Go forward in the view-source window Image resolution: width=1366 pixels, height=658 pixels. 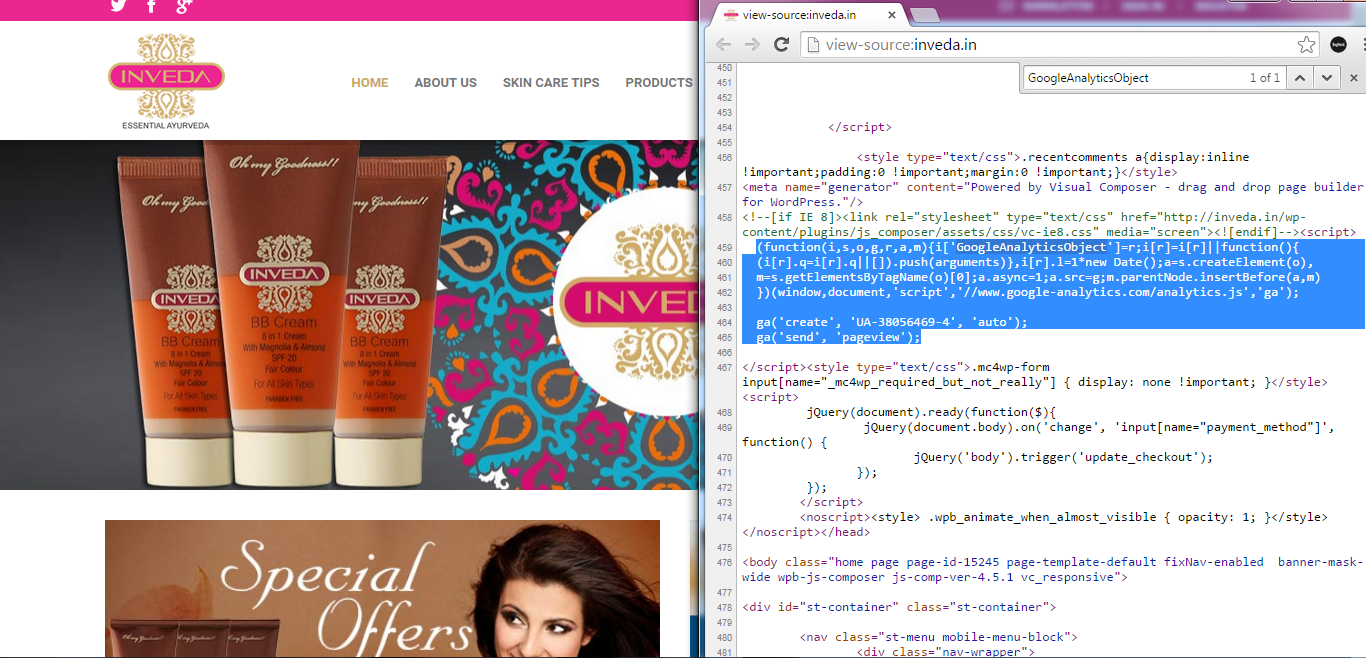tap(753, 45)
